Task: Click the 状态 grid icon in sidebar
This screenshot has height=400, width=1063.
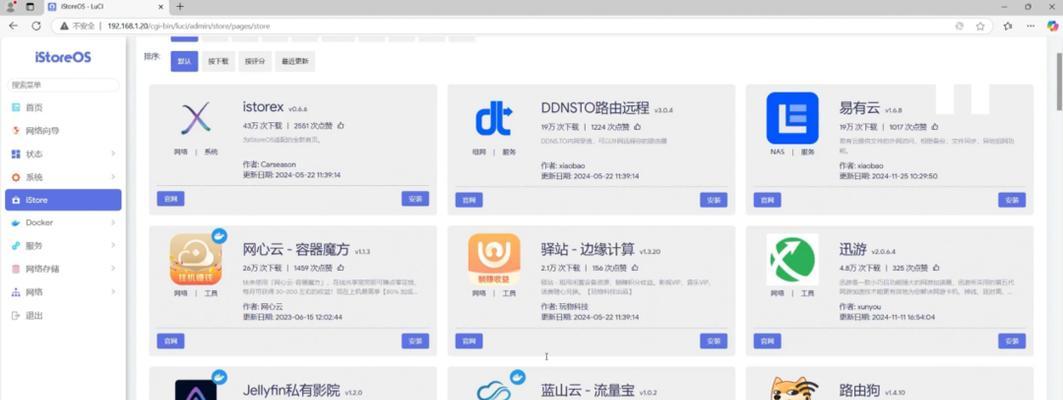Action: [16, 154]
